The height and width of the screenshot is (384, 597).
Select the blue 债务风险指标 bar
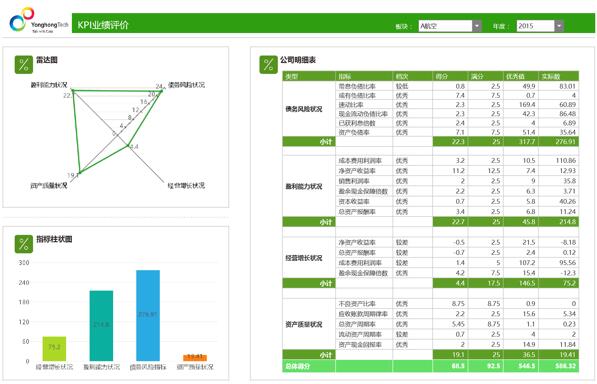coord(148,315)
